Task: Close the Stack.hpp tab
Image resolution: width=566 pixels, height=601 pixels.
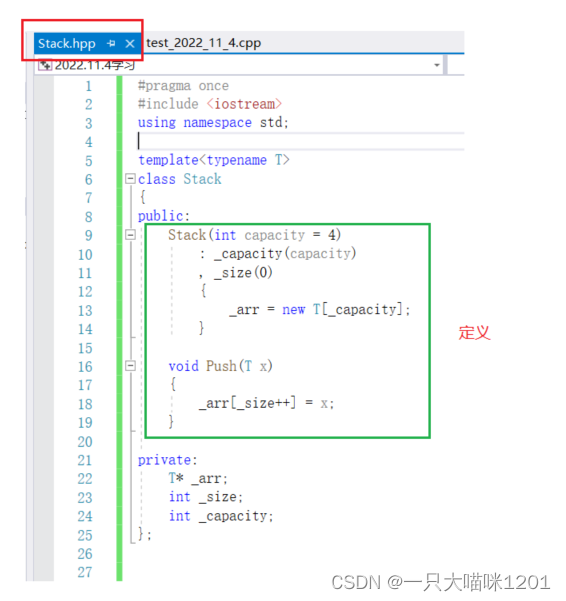Action: [130, 44]
